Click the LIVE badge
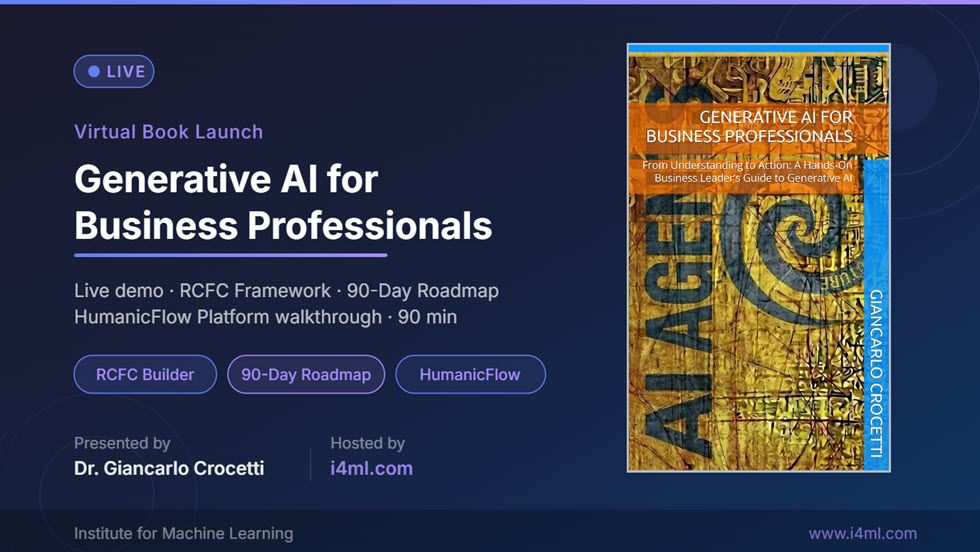This screenshot has height=552, width=980. 114,71
